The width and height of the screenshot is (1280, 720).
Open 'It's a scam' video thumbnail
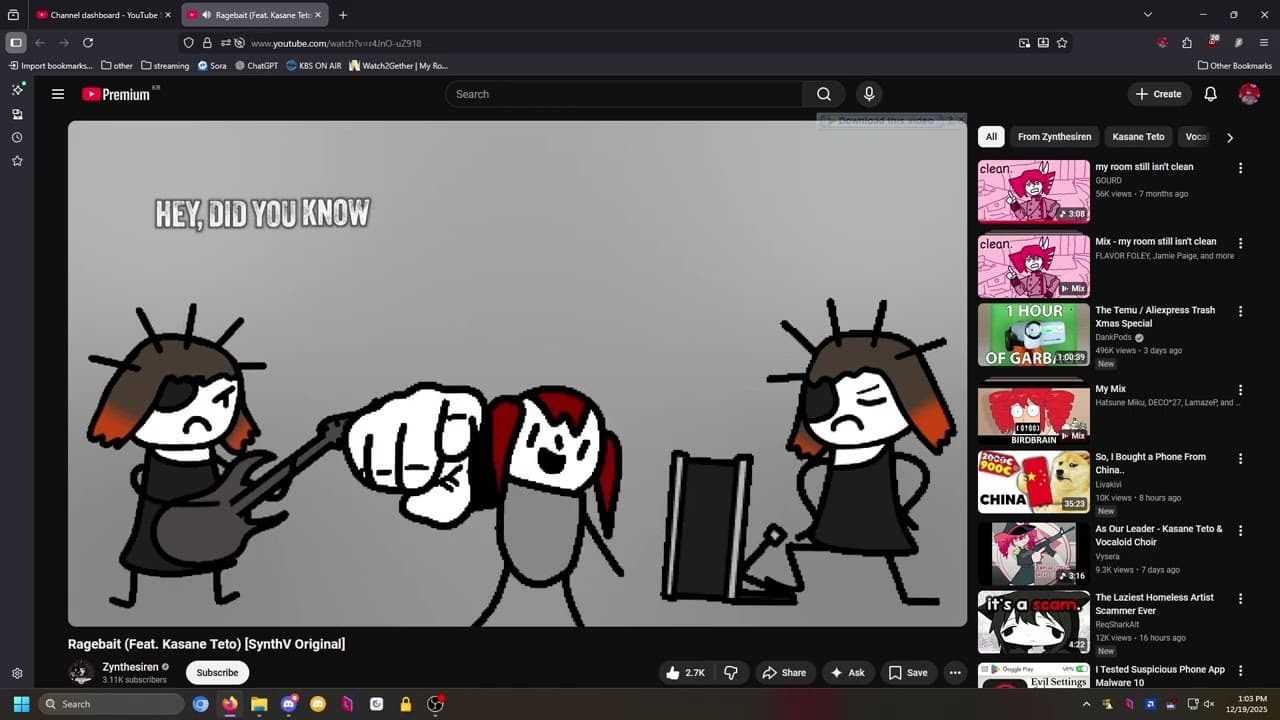(x=1034, y=622)
